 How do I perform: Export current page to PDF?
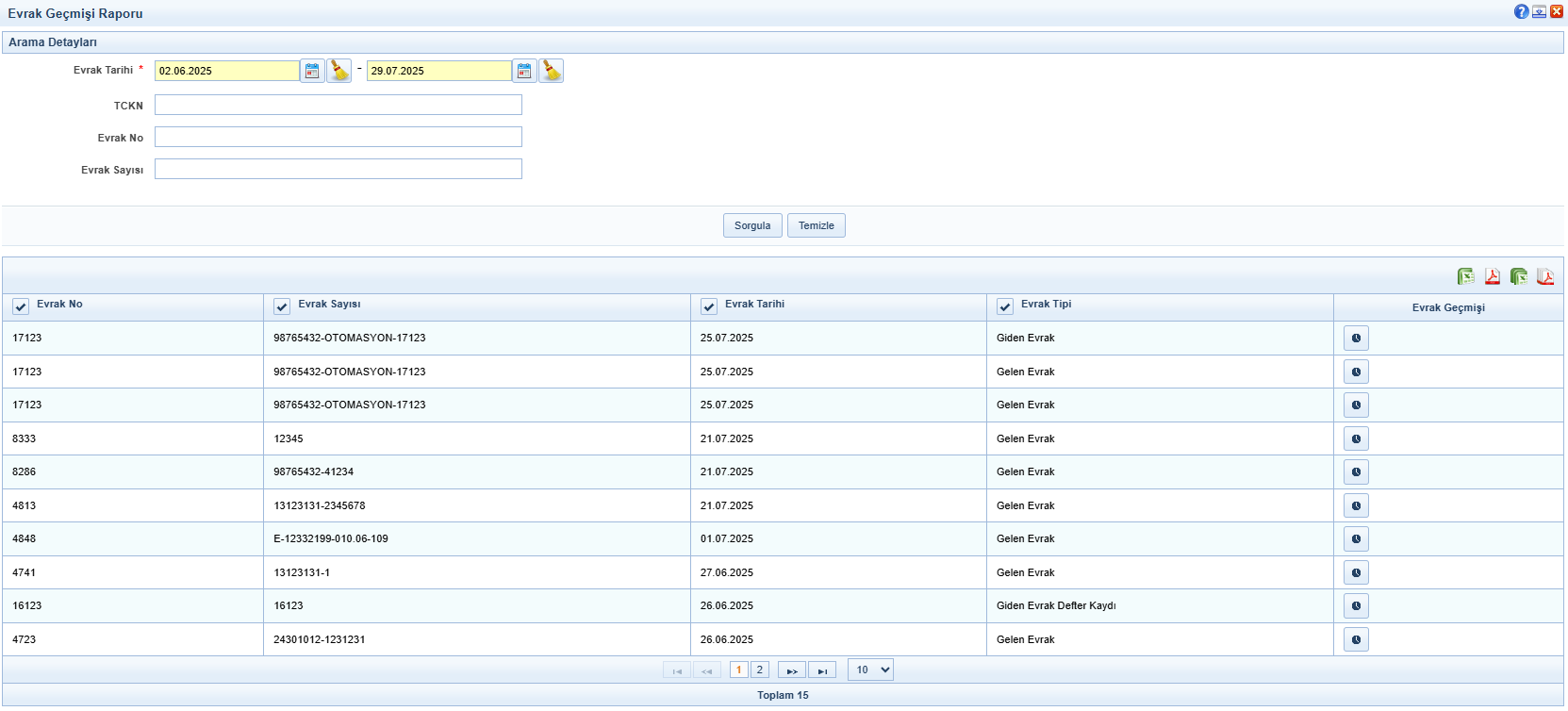pyautogui.click(x=1492, y=276)
